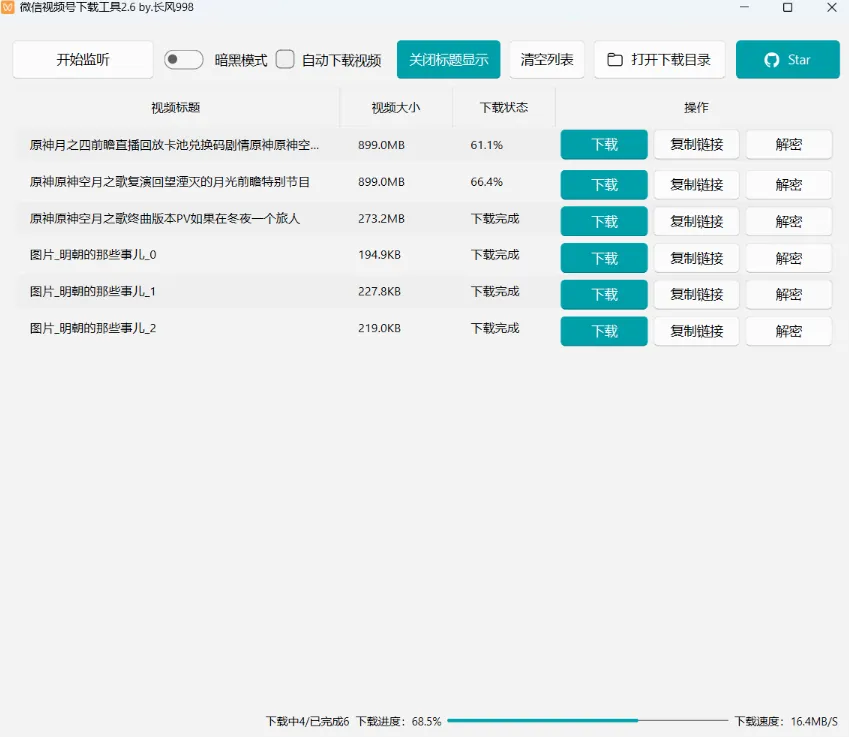Click the 视频大小 column header
Viewport: 849px width, 737px height.
pyautogui.click(x=396, y=108)
